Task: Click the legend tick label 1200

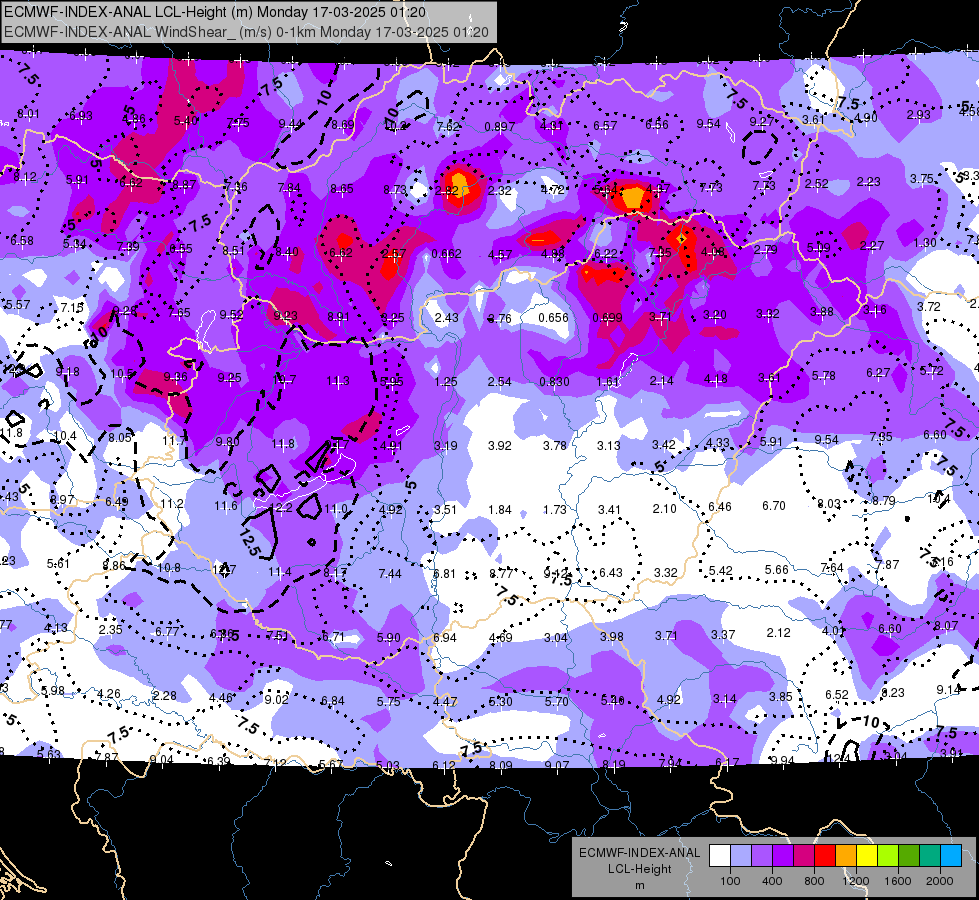Action: click(855, 881)
